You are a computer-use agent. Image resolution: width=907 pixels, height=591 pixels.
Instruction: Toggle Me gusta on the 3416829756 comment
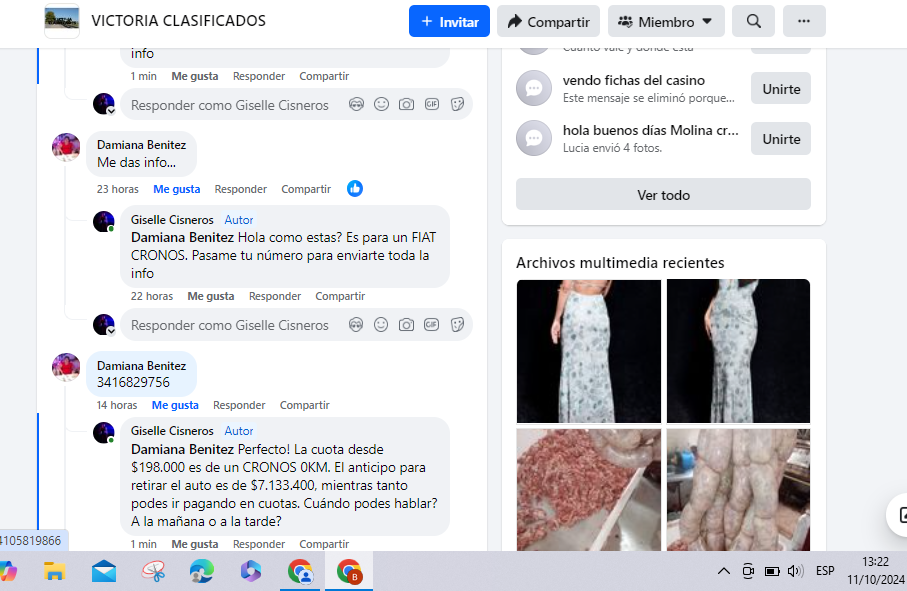tap(175, 405)
